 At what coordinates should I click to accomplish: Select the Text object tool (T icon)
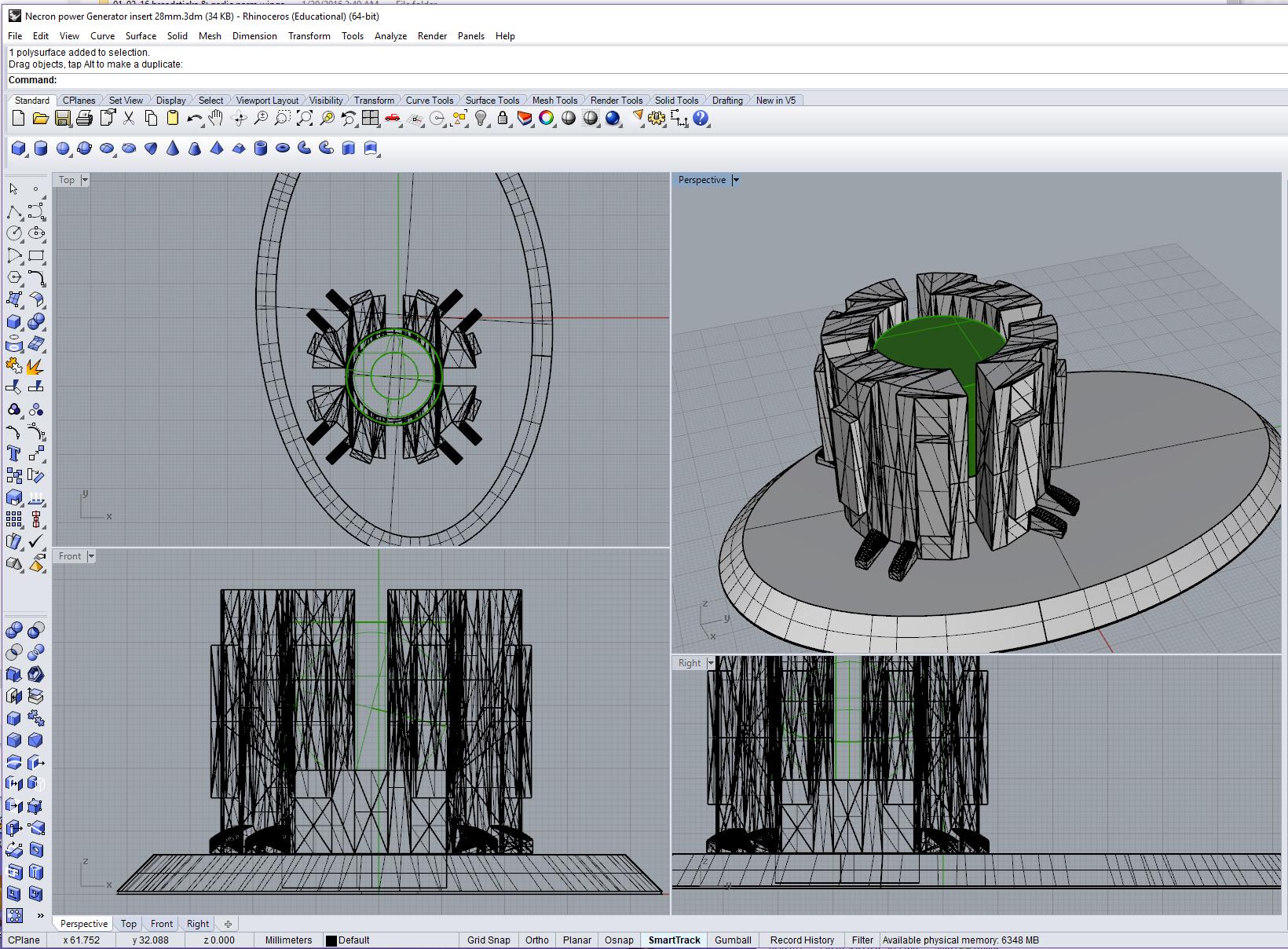pyautogui.click(x=14, y=453)
